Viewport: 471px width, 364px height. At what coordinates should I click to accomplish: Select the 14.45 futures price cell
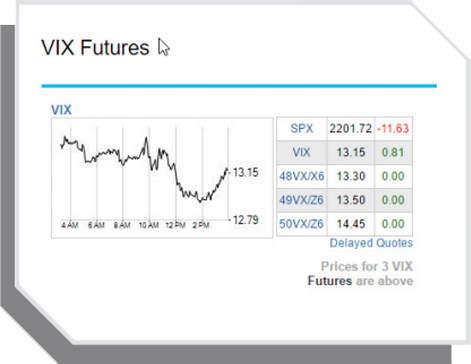(350, 224)
